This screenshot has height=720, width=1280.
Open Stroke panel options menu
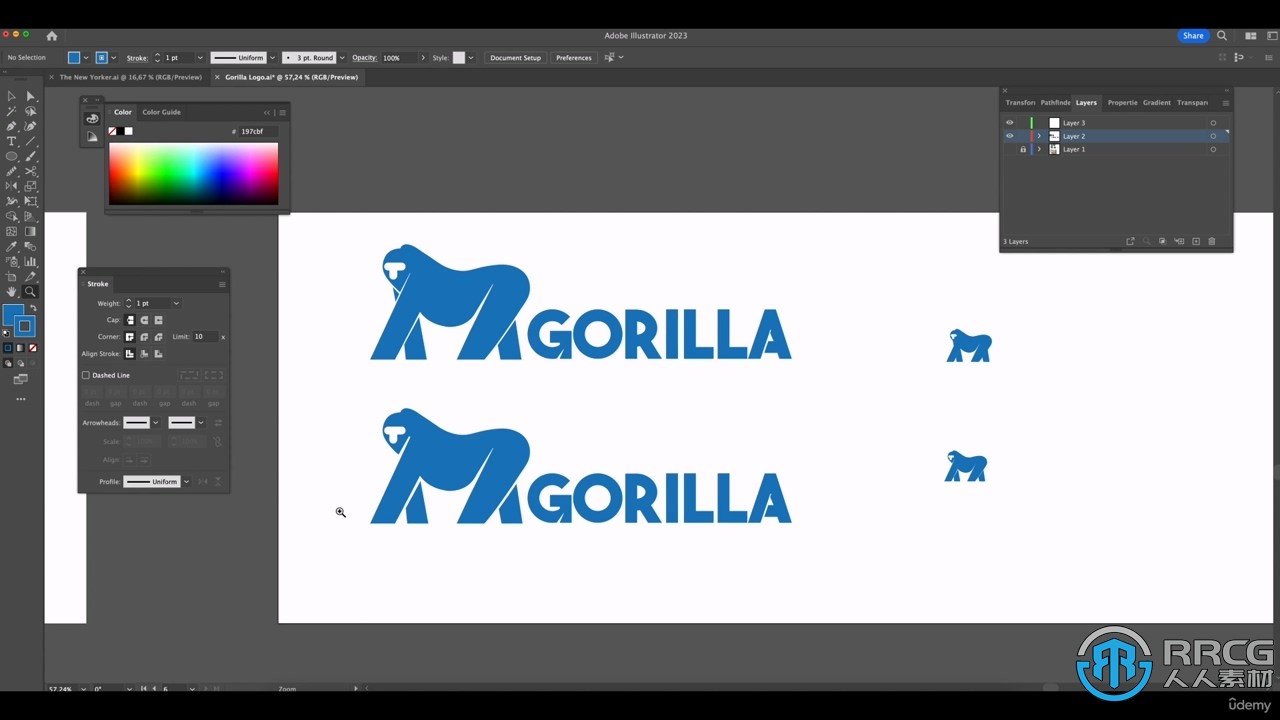click(222, 284)
